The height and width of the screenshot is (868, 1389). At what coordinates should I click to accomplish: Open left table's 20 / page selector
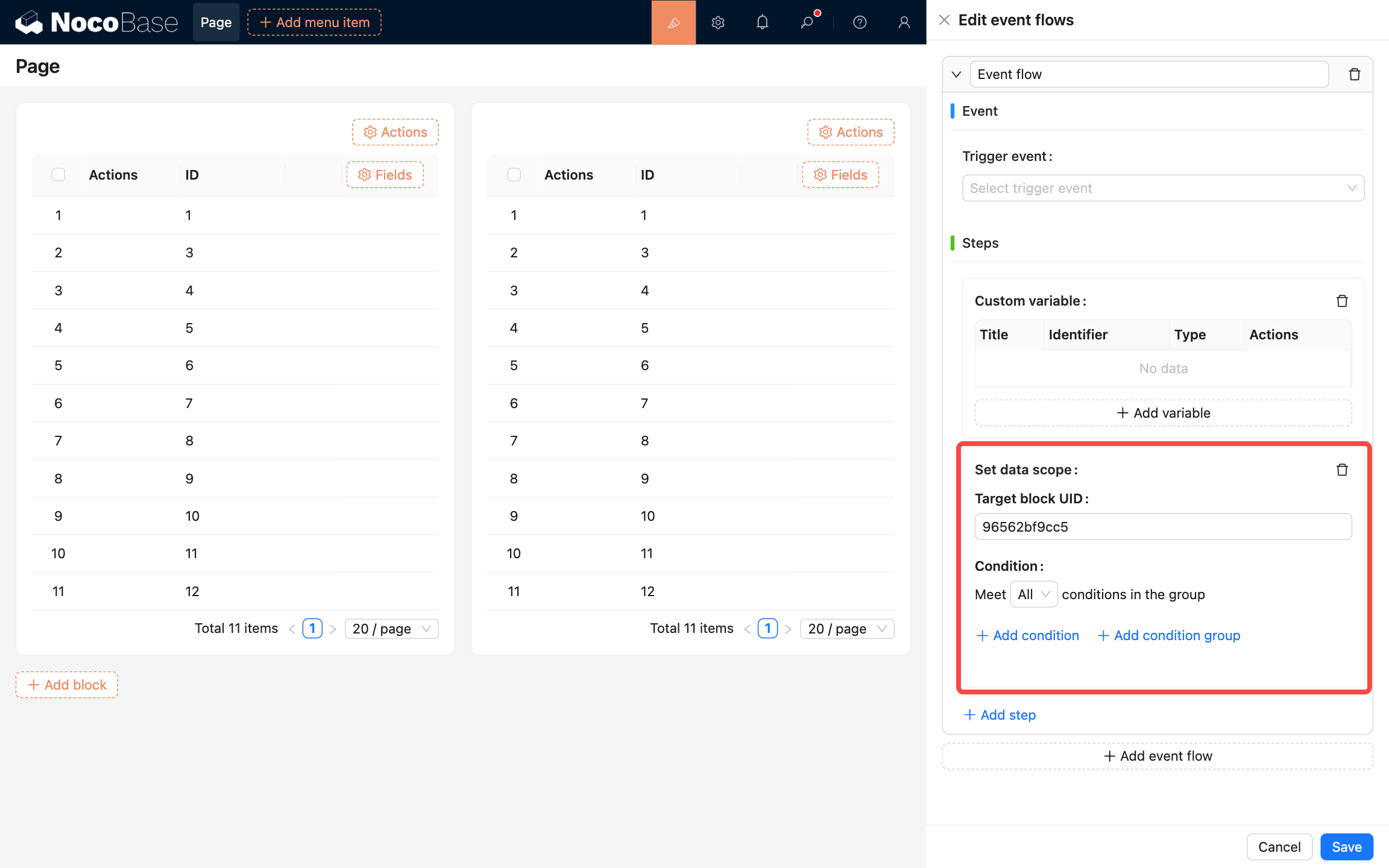click(391, 629)
